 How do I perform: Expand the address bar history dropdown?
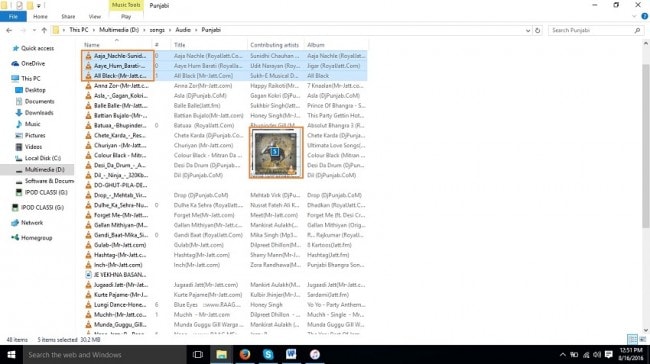(x=528, y=30)
